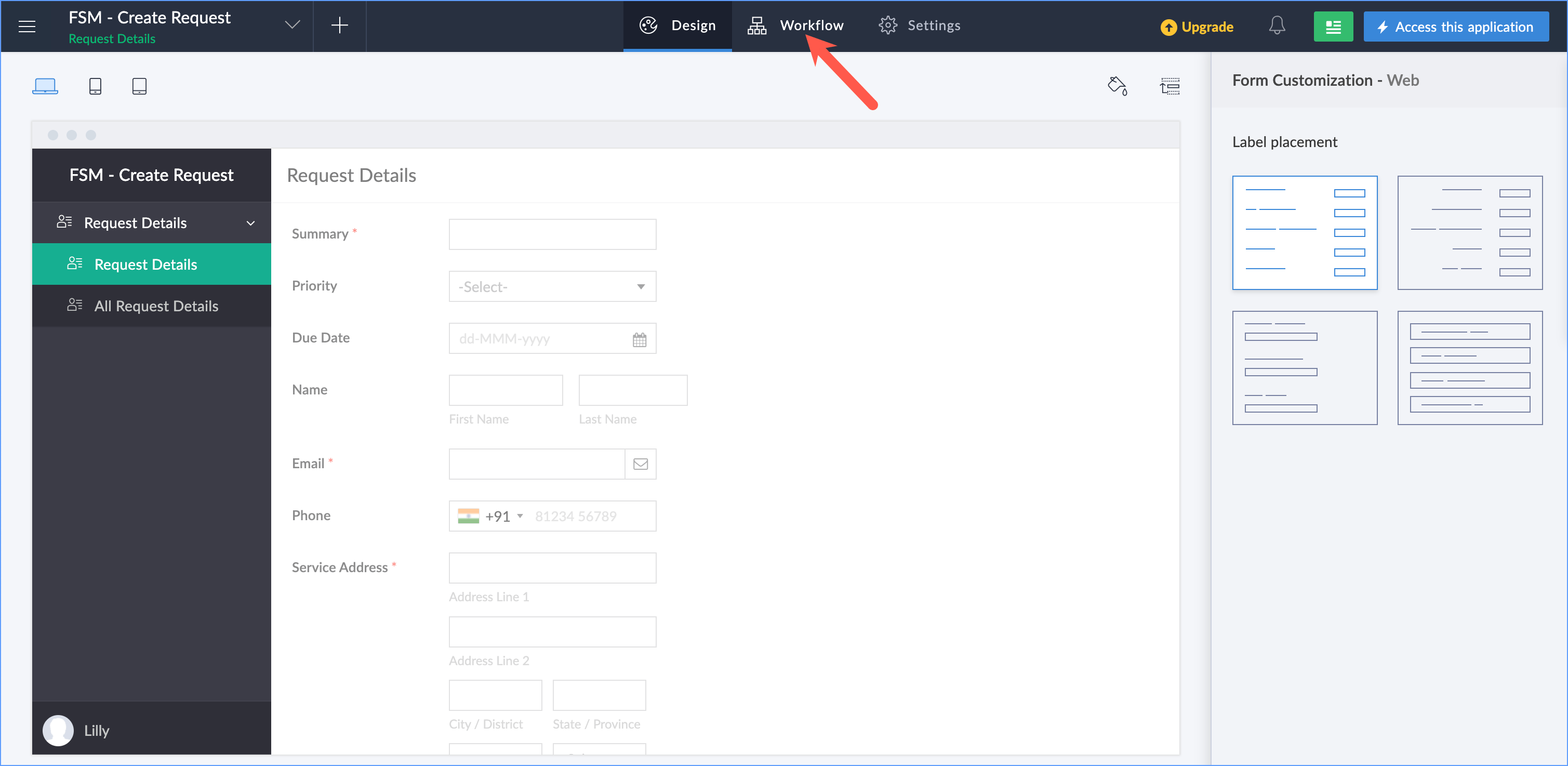Click into the Summary input field

tap(552, 234)
